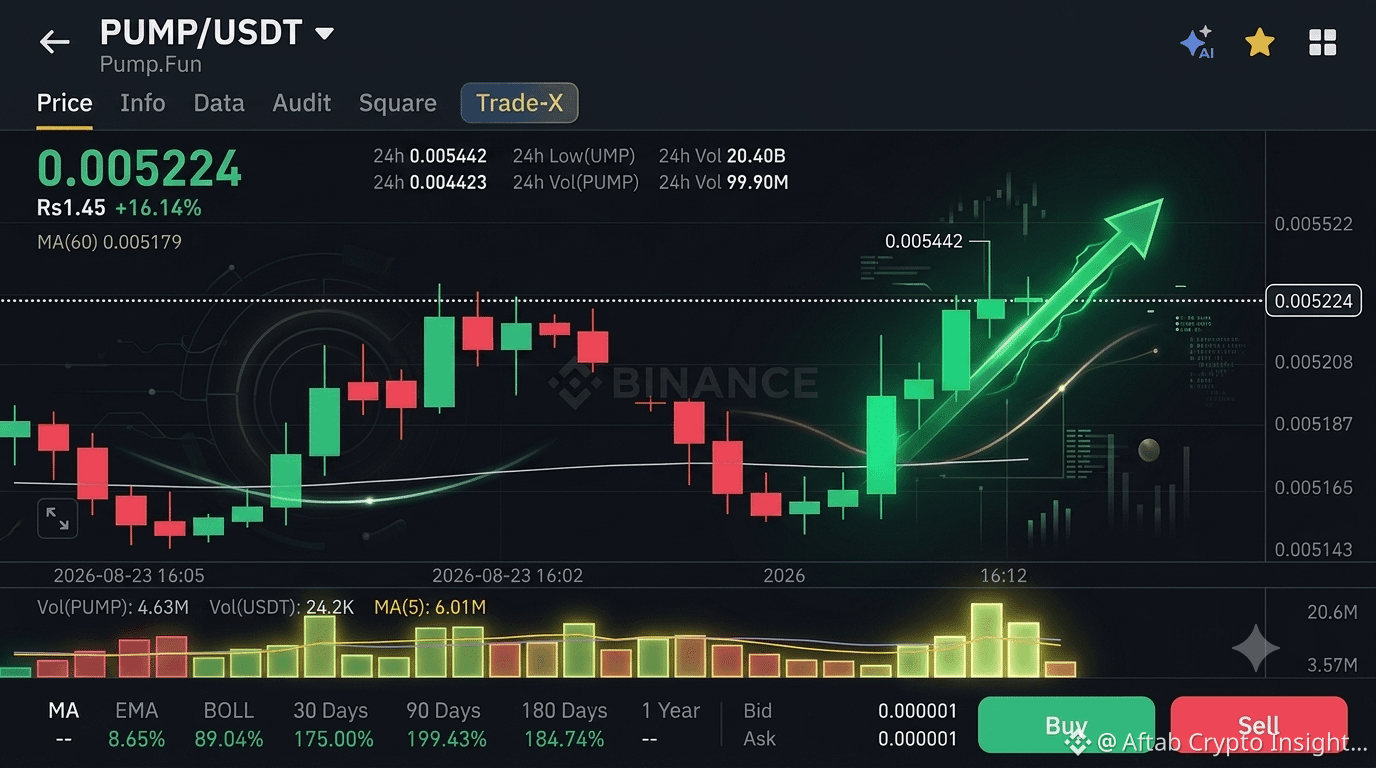This screenshot has height=768, width=1376.
Task: Switch to the Info tab
Action: point(143,103)
